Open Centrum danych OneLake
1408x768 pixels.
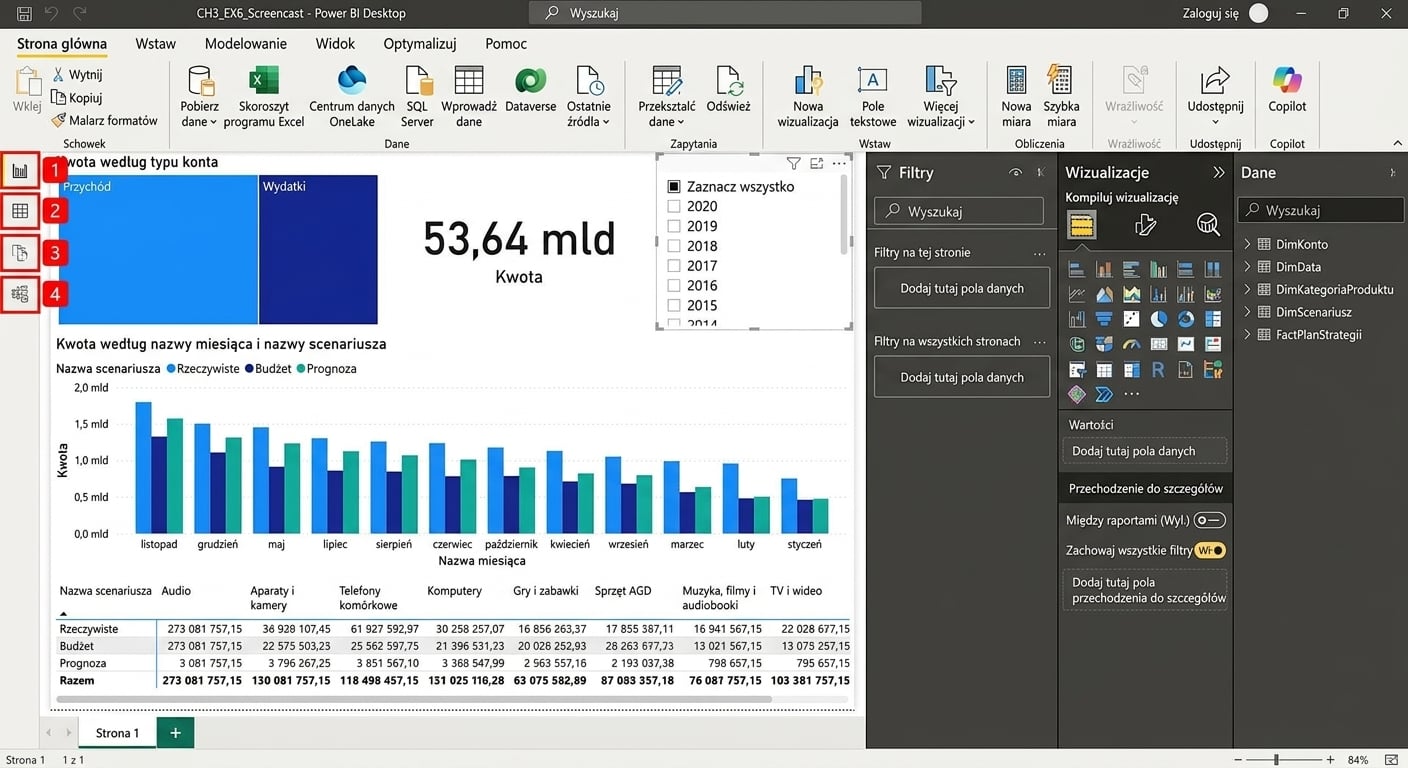pos(352,97)
